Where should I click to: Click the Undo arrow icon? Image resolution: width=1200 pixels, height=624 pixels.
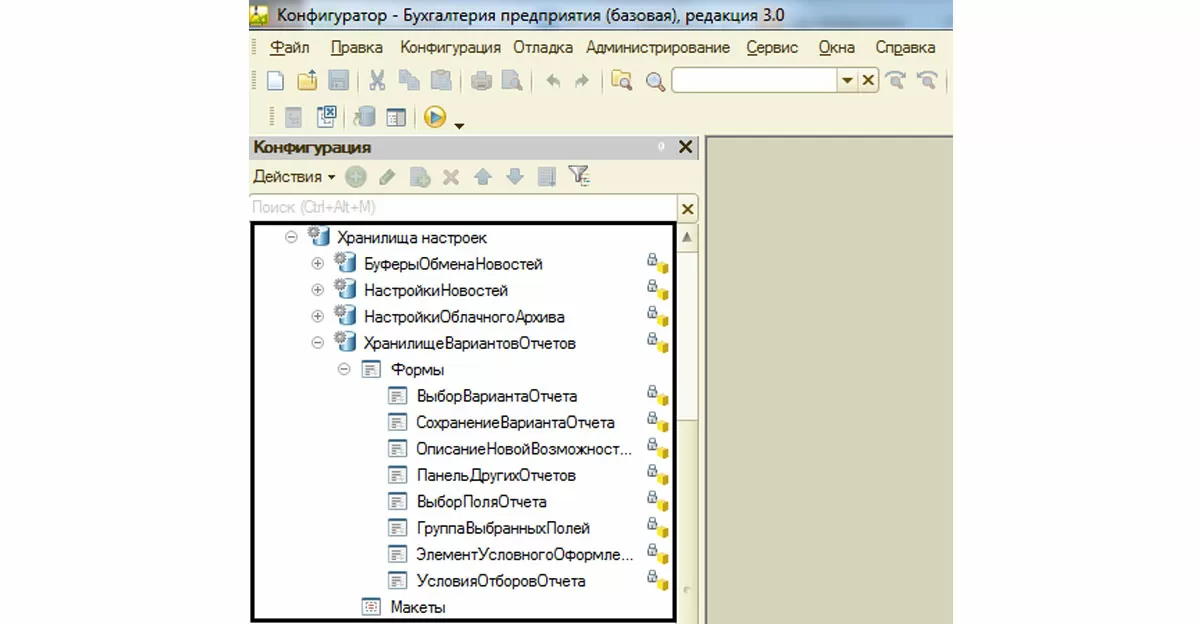click(552, 81)
